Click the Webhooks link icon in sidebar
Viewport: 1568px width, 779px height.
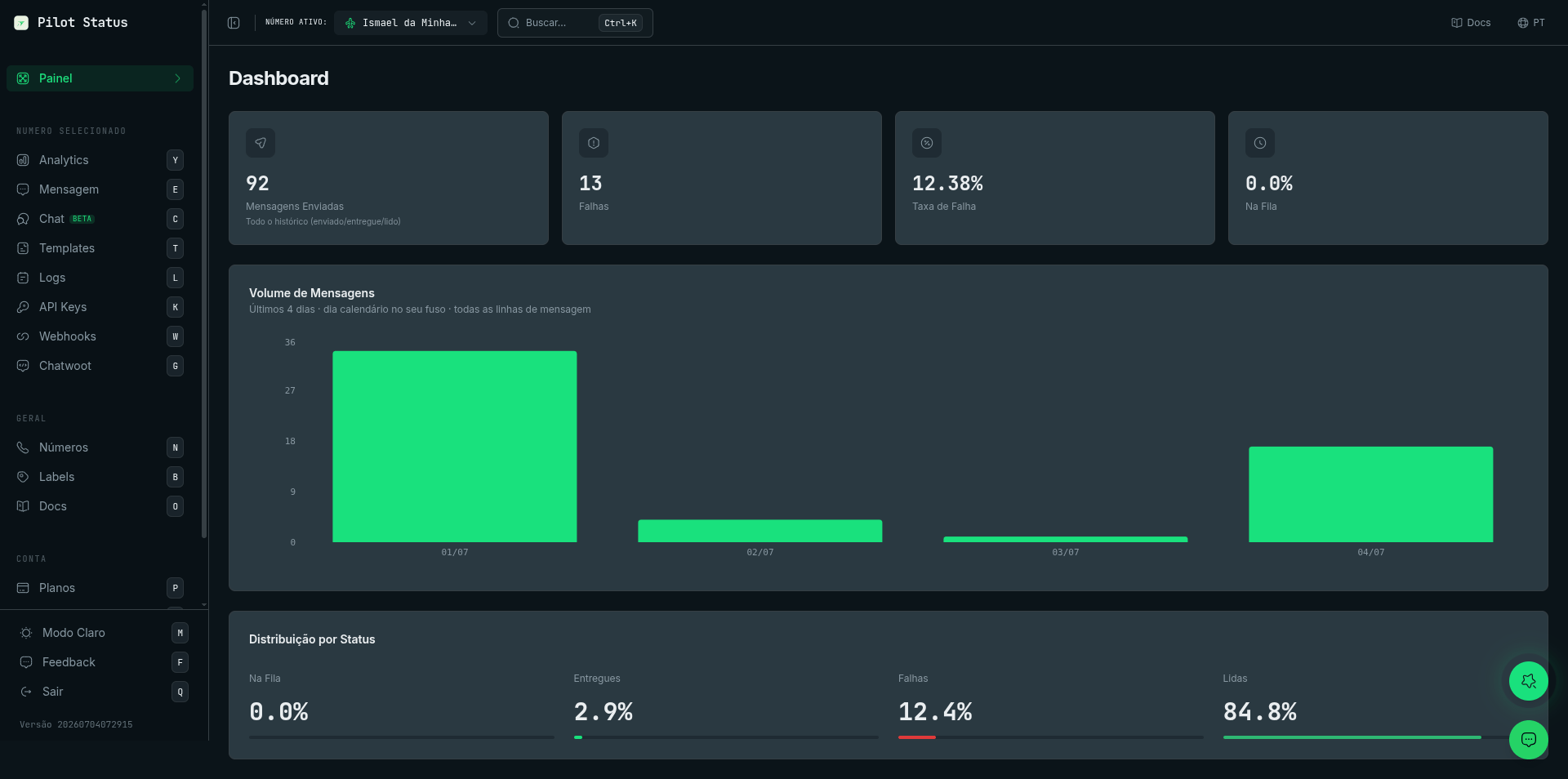(x=23, y=336)
